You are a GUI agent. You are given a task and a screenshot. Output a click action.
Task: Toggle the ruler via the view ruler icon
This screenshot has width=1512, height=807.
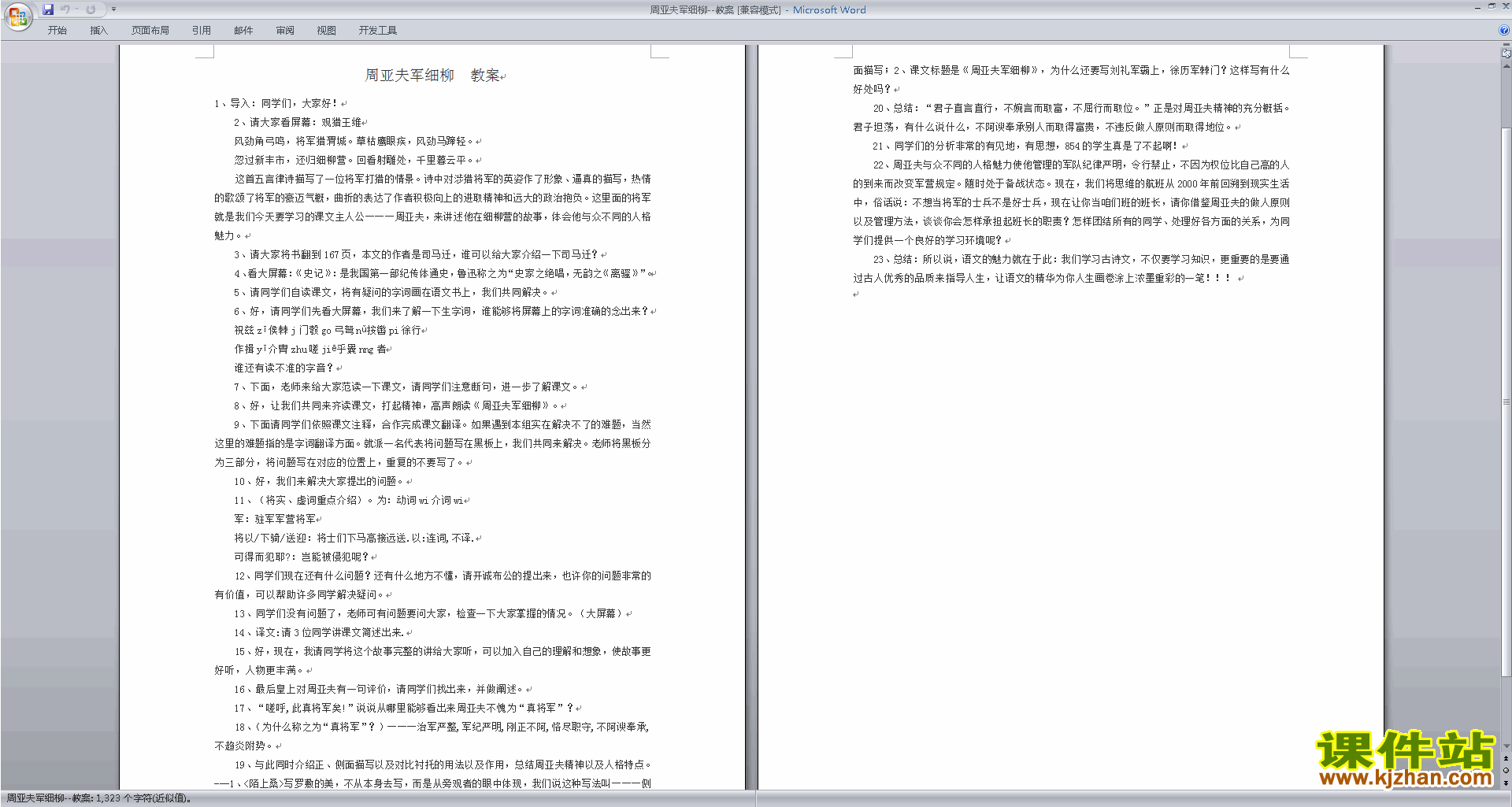coord(1506,54)
